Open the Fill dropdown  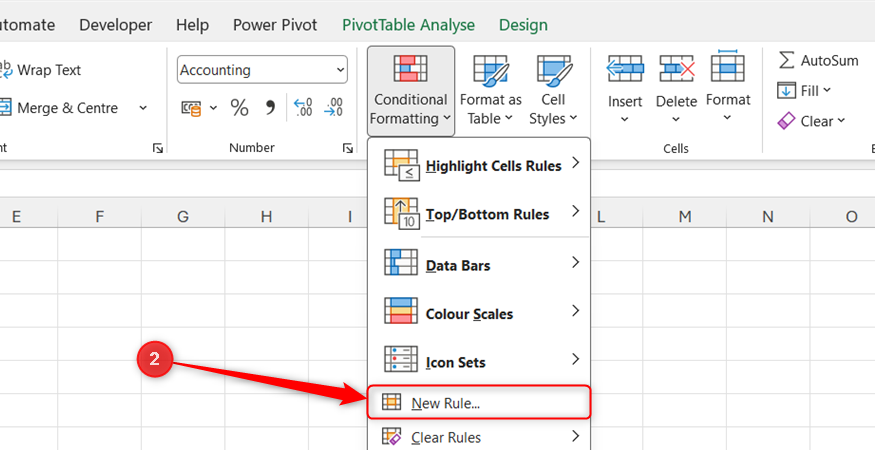click(x=804, y=90)
